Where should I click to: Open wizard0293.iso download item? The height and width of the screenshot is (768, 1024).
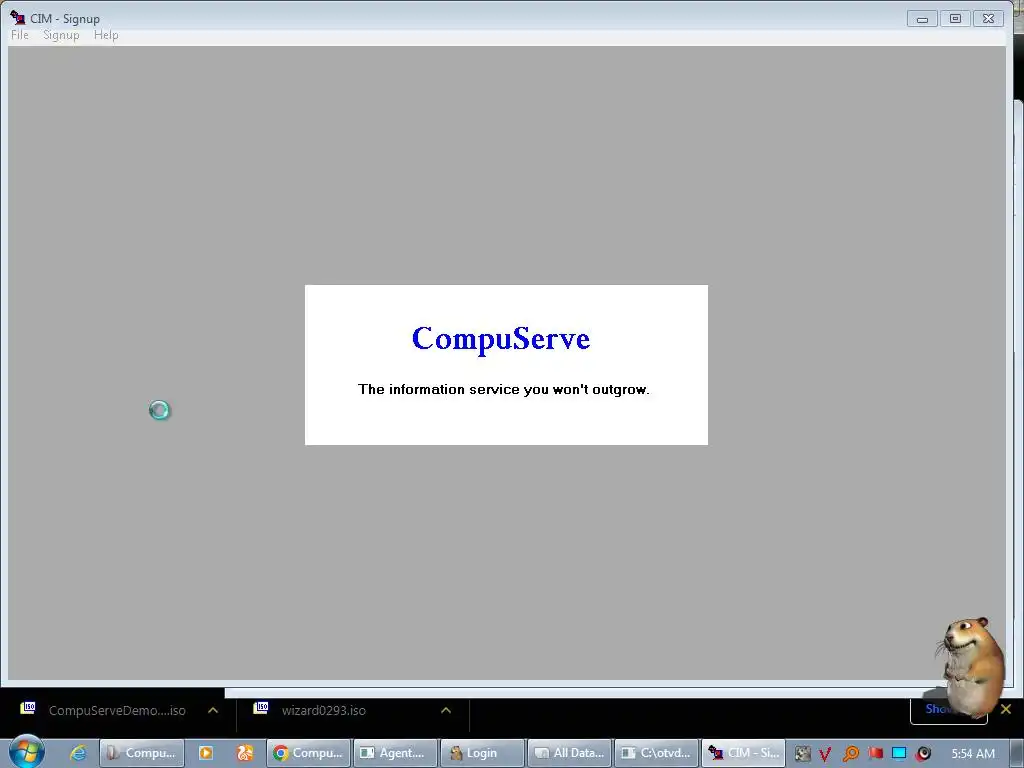click(x=324, y=711)
